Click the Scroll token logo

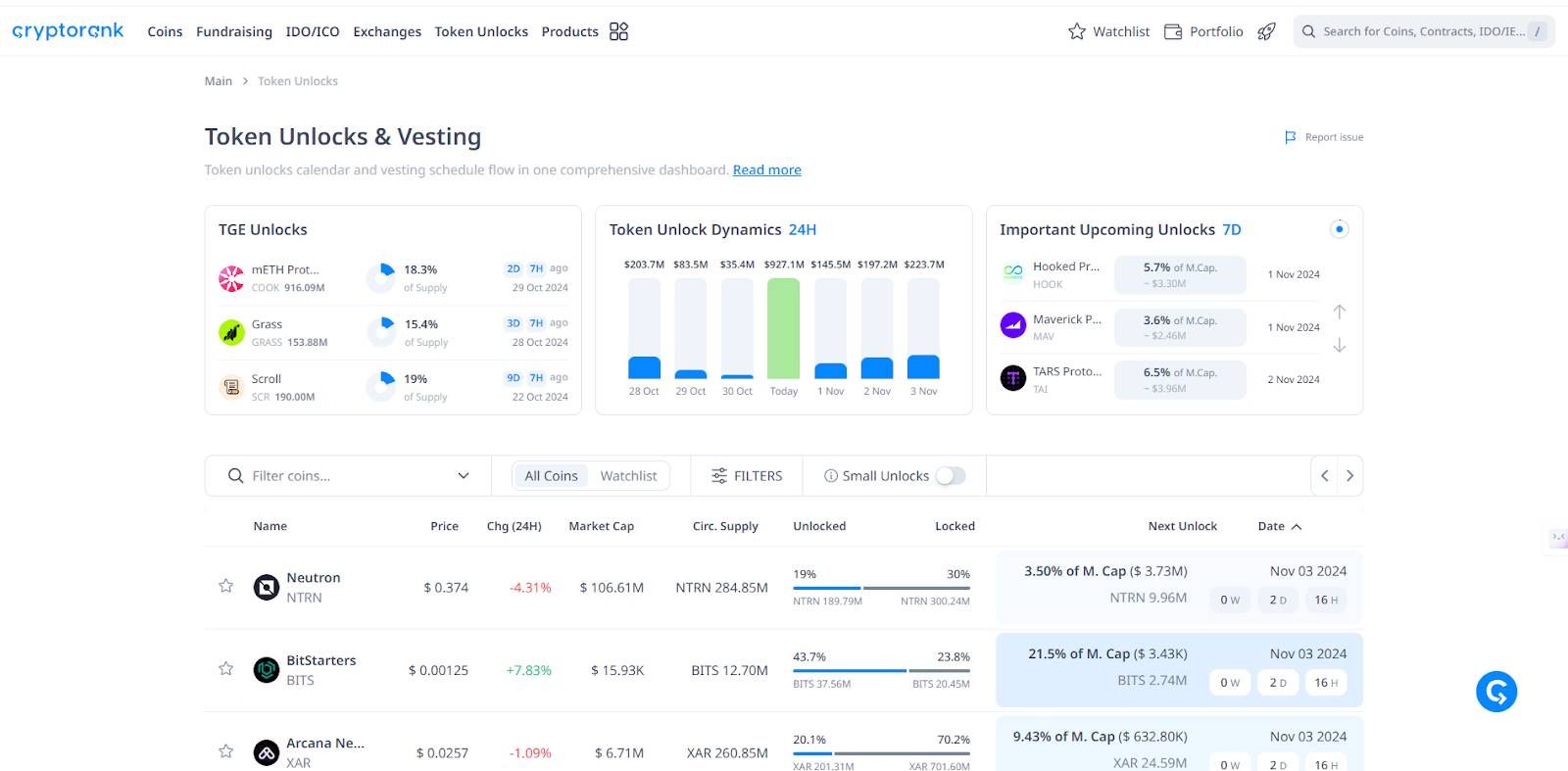tap(231, 388)
